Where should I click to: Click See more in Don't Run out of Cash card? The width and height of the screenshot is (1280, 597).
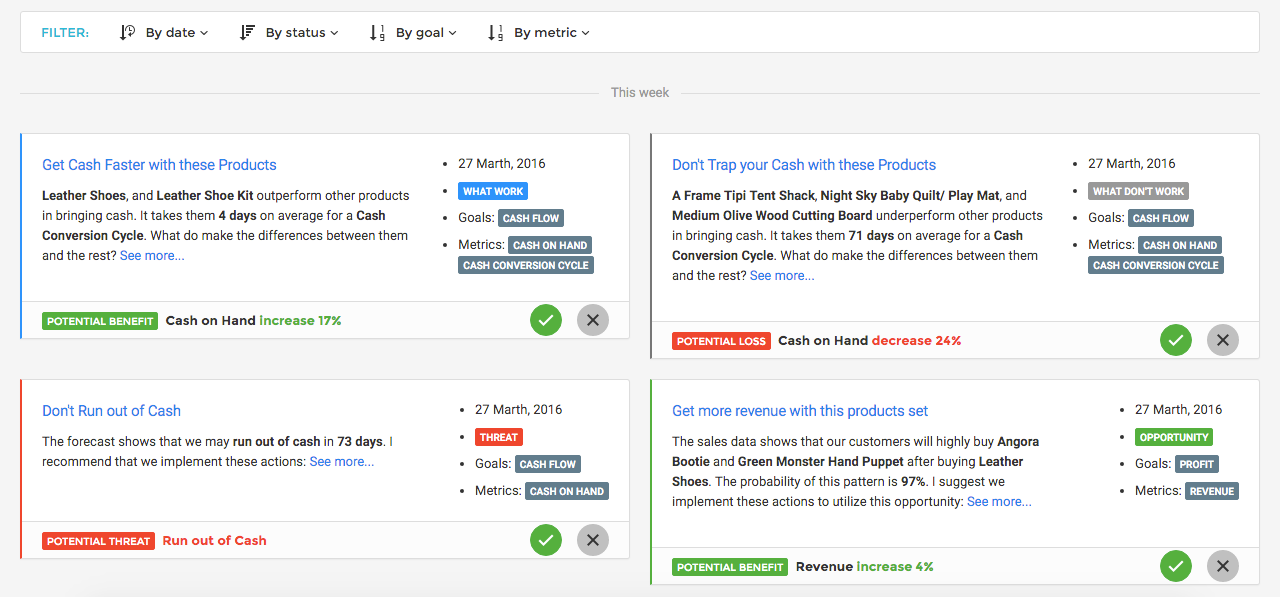342,461
